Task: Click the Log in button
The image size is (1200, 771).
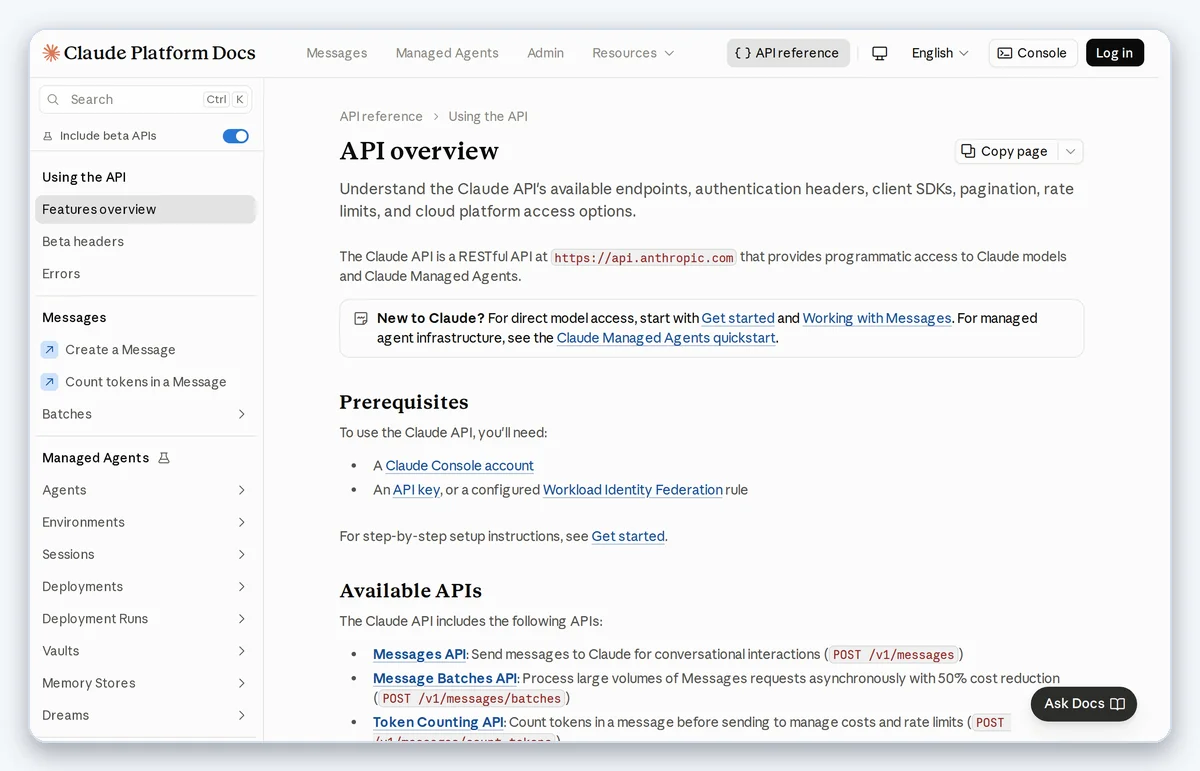Action: 1114,53
